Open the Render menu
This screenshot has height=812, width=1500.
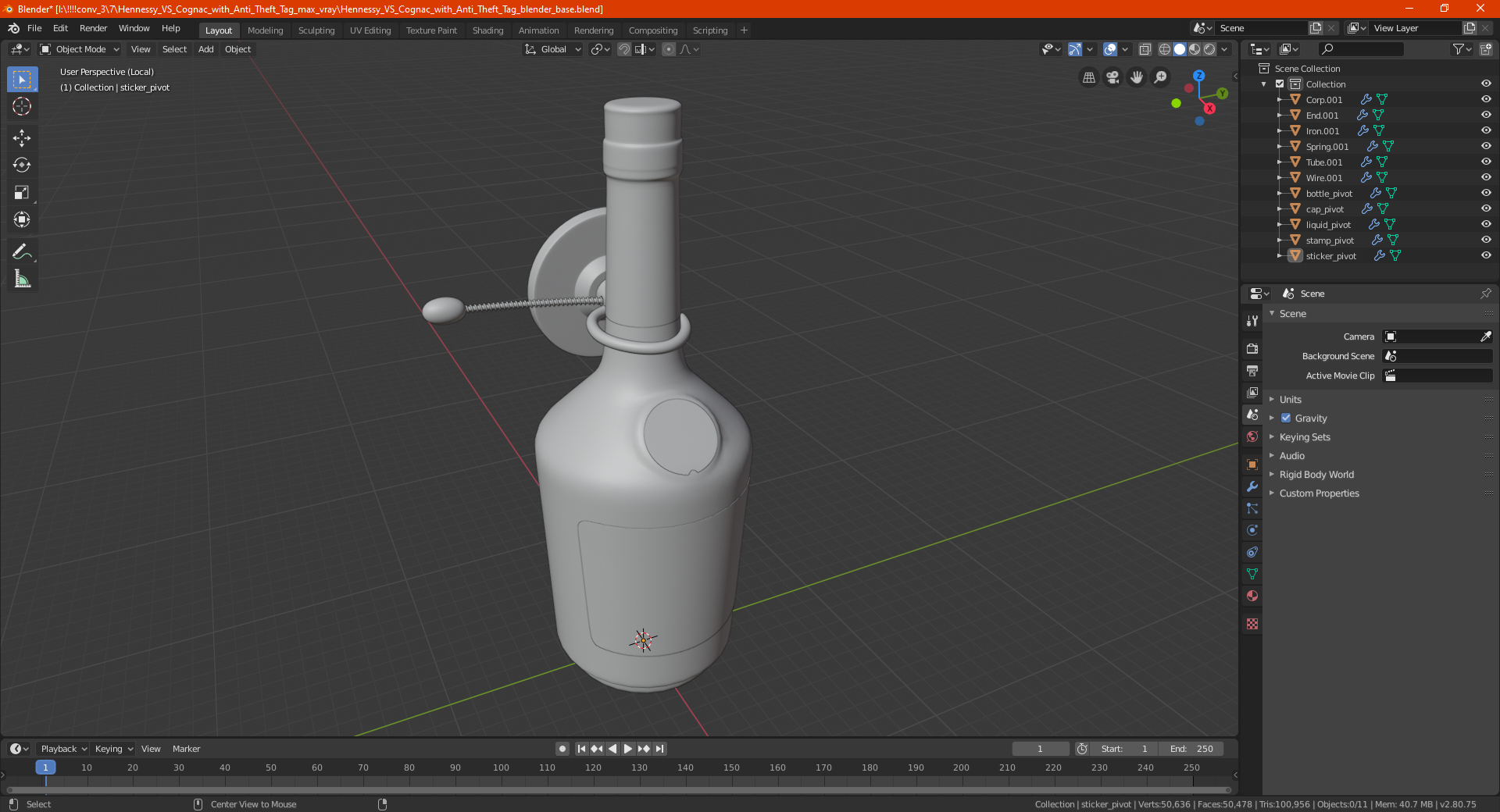(93, 28)
